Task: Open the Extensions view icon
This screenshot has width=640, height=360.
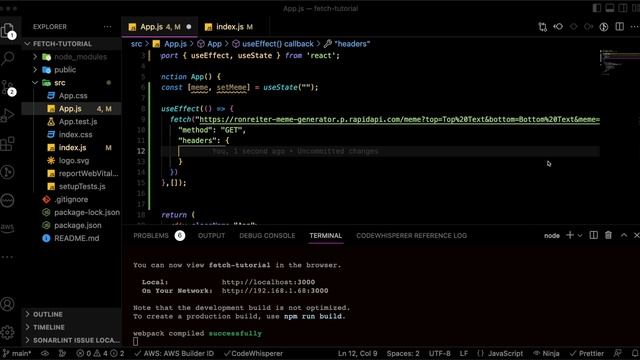Action: (x=8, y=144)
